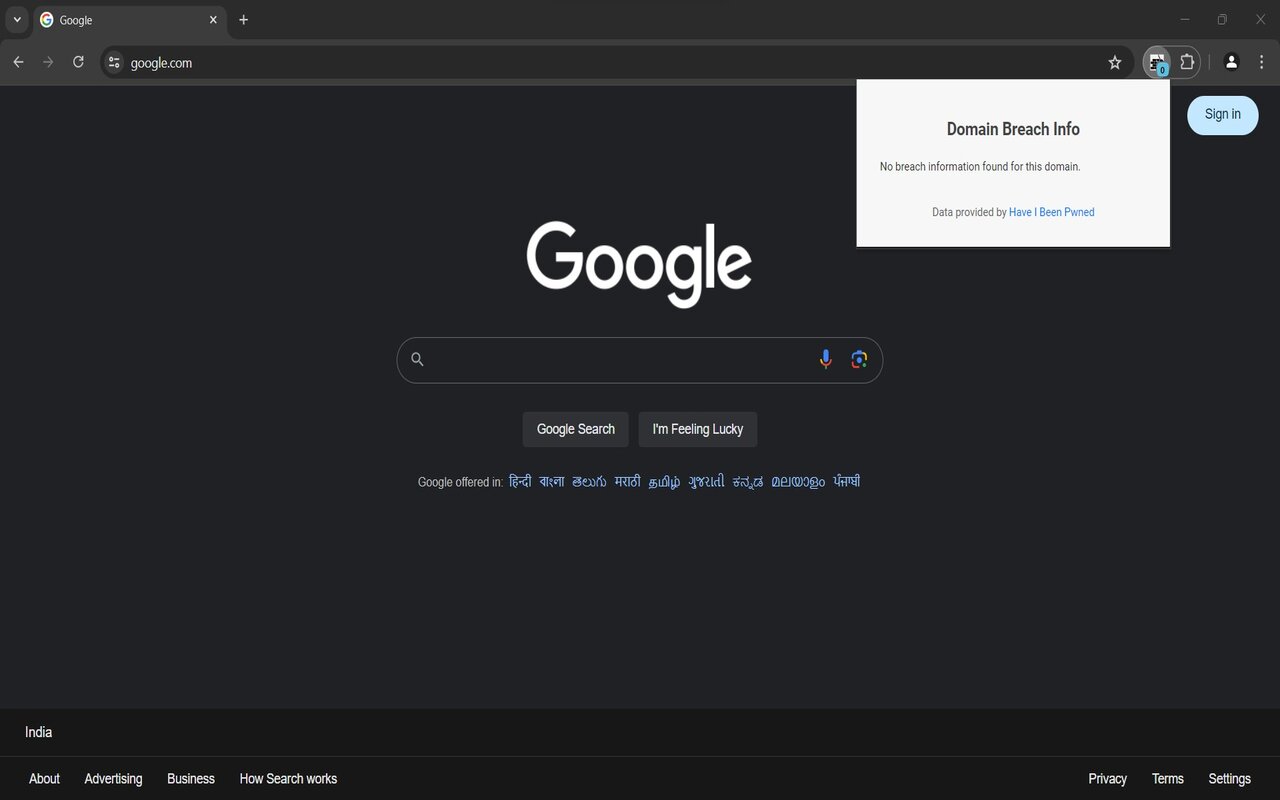Open the Terms footer link
The width and height of the screenshot is (1280, 800).
(x=1167, y=779)
